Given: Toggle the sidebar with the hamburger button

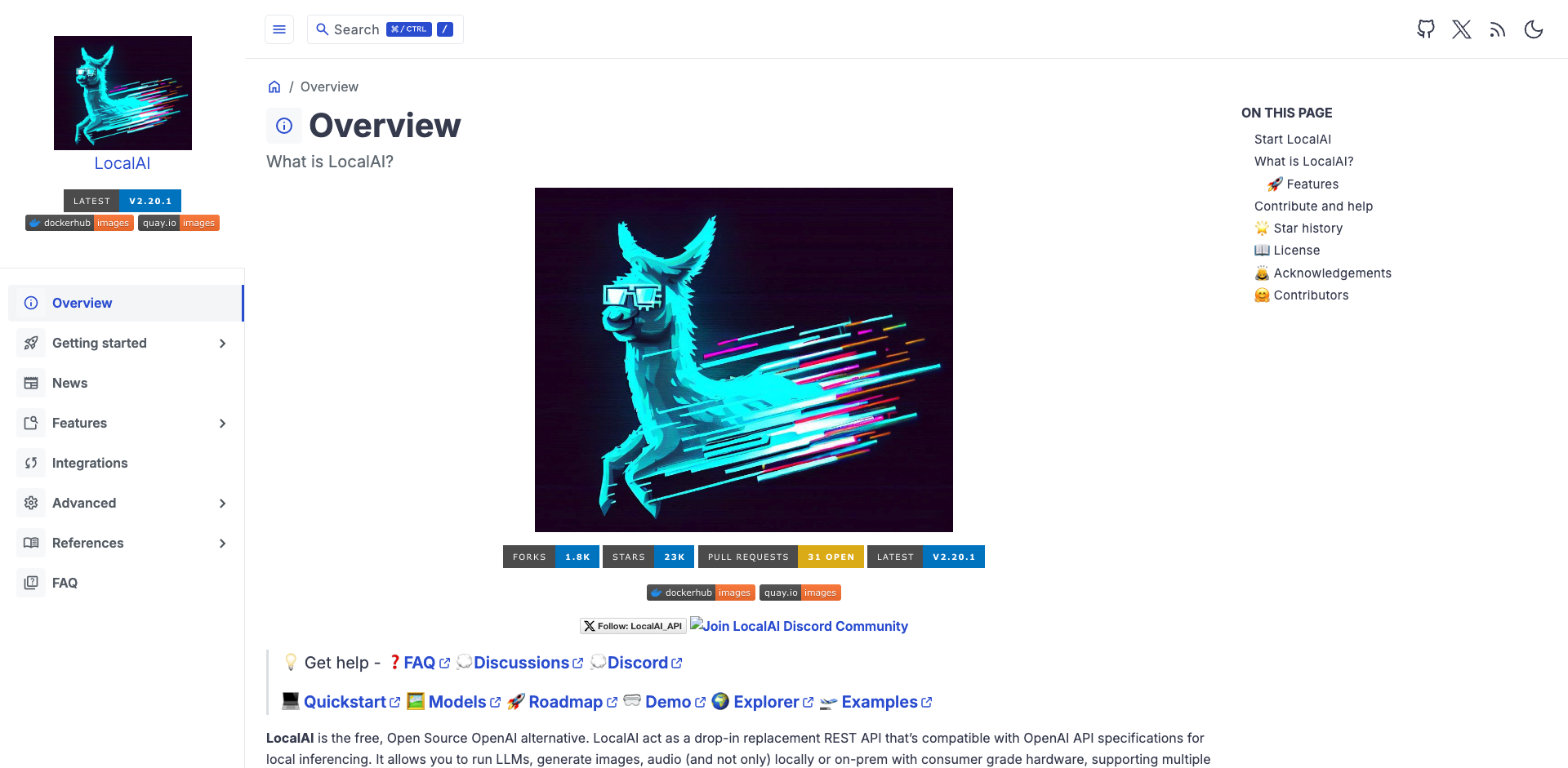Looking at the screenshot, I should (x=279, y=29).
